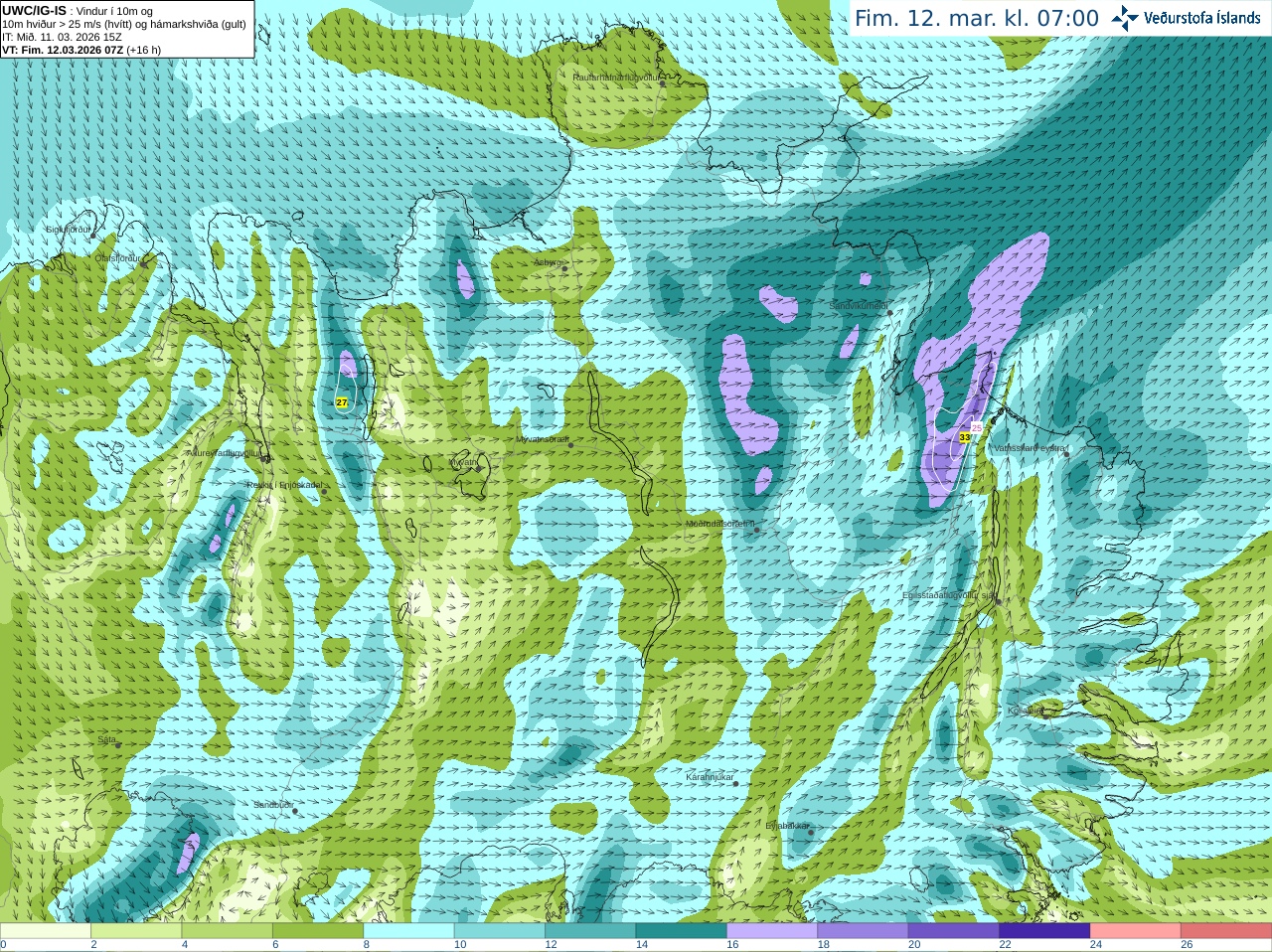Viewport: 1272px width, 952px height.
Task: Click the 24–26 m/s legend swatch
Action: pyautogui.click(x=1136, y=931)
